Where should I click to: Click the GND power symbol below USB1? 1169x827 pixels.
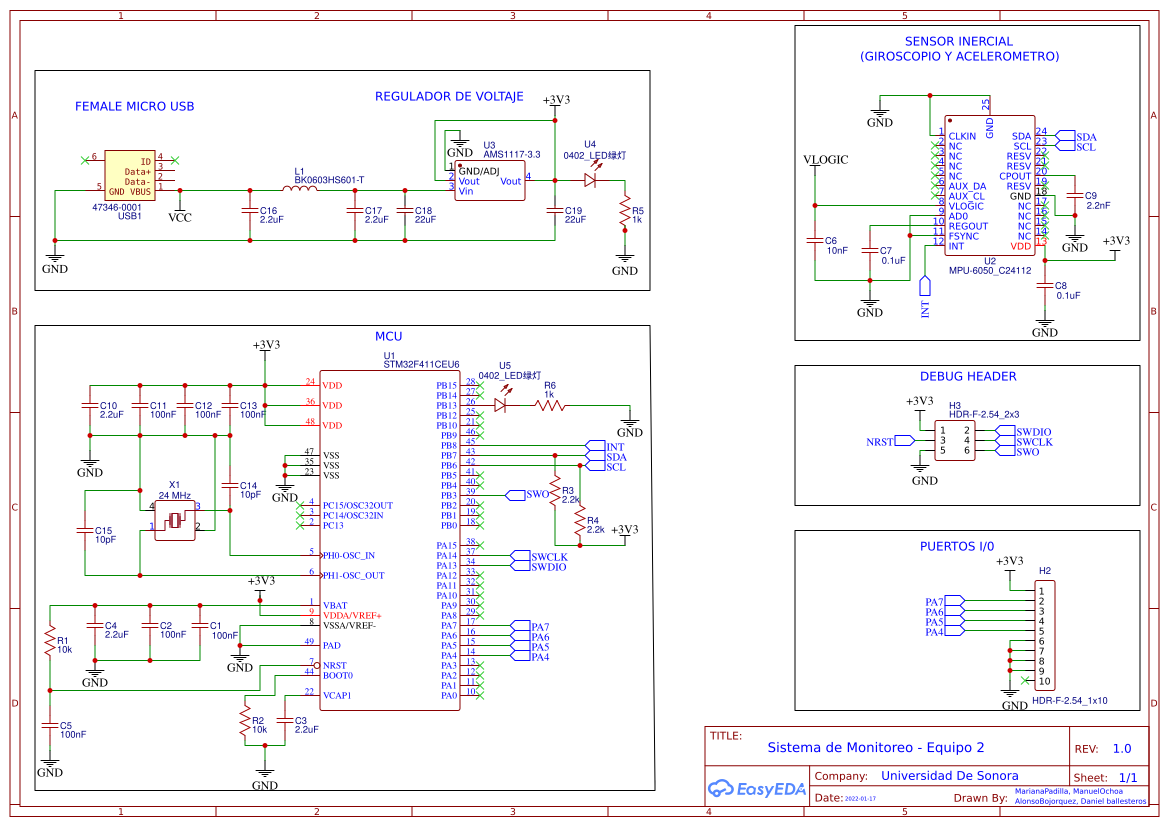pos(57,258)
